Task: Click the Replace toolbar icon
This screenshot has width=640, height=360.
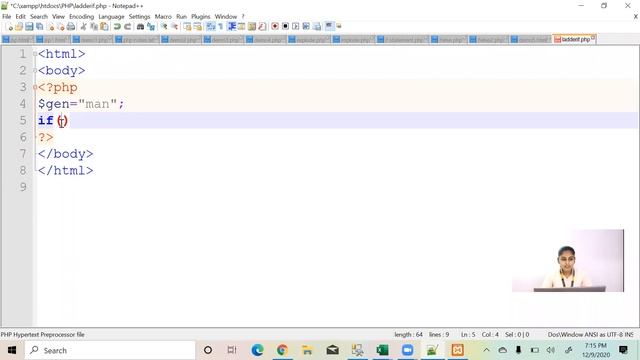Action: coord(151,27)
